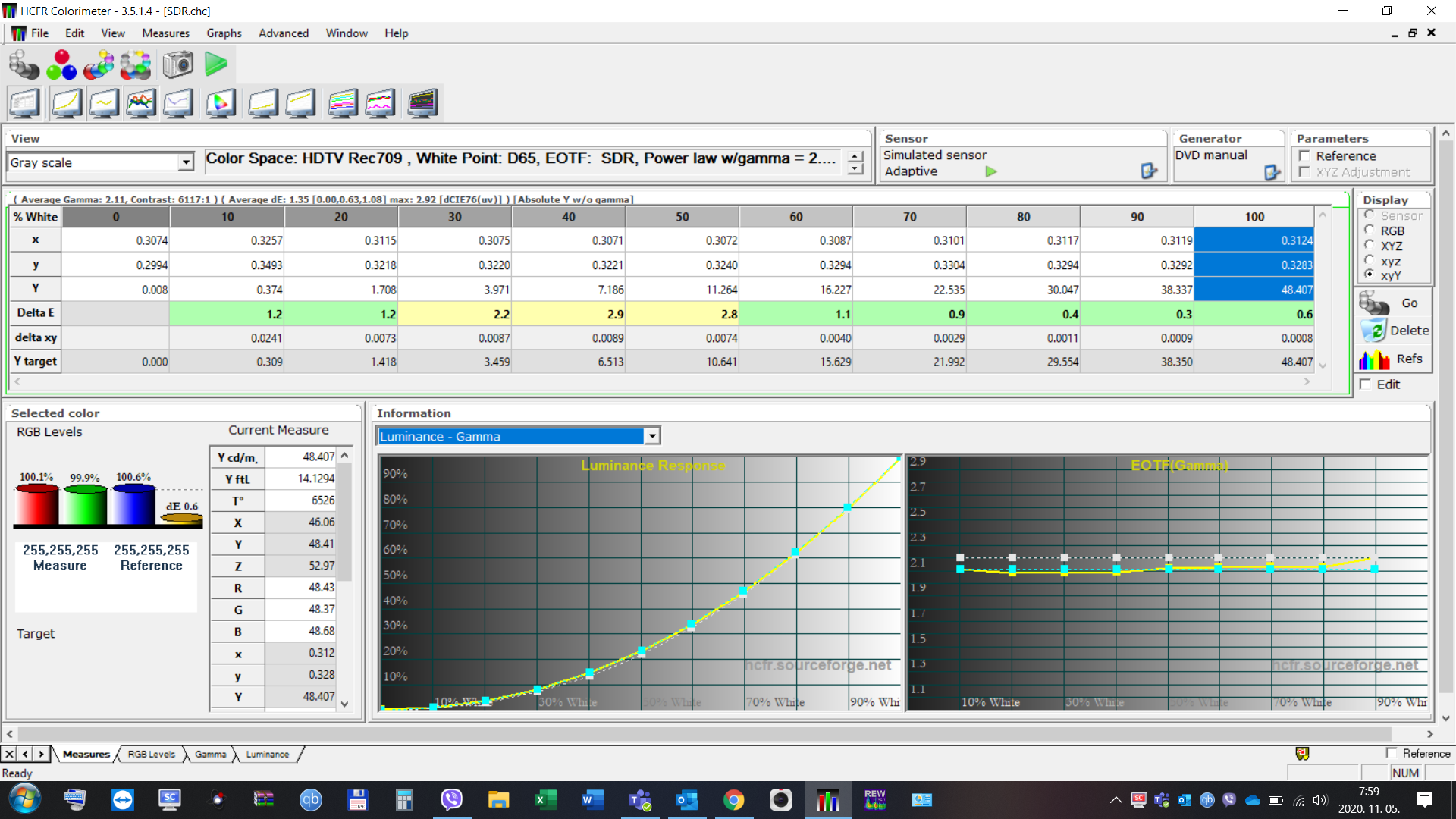
Task: Click the color space description stepper up arrow
Action: pyautogui.click(x=855, y=156)
